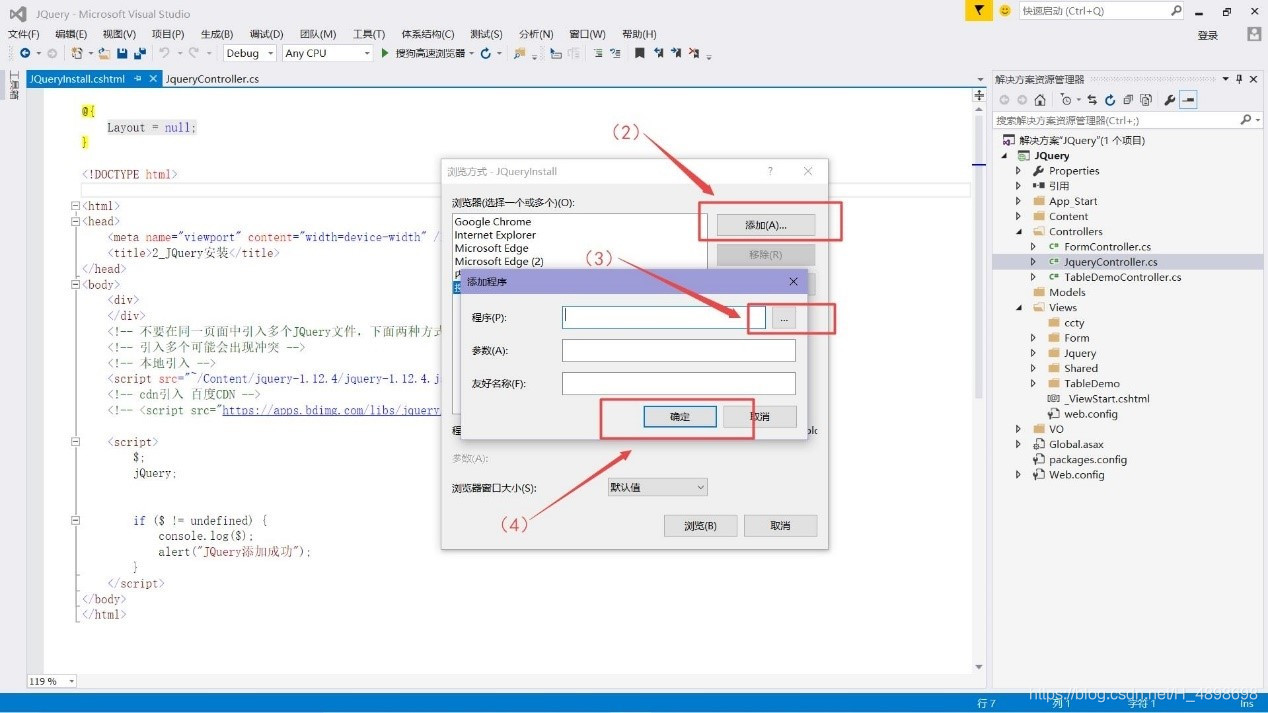Open Properties wrench icon in Solution Explorer
Image resolution: width=1268 pixels, height=713 pixels.
click(1169, 100)
